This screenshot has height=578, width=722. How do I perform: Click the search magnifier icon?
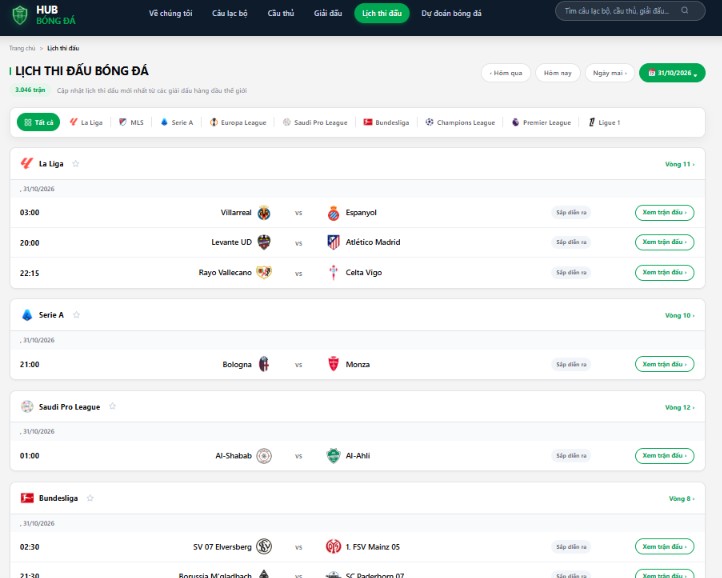tap(685, 11)
